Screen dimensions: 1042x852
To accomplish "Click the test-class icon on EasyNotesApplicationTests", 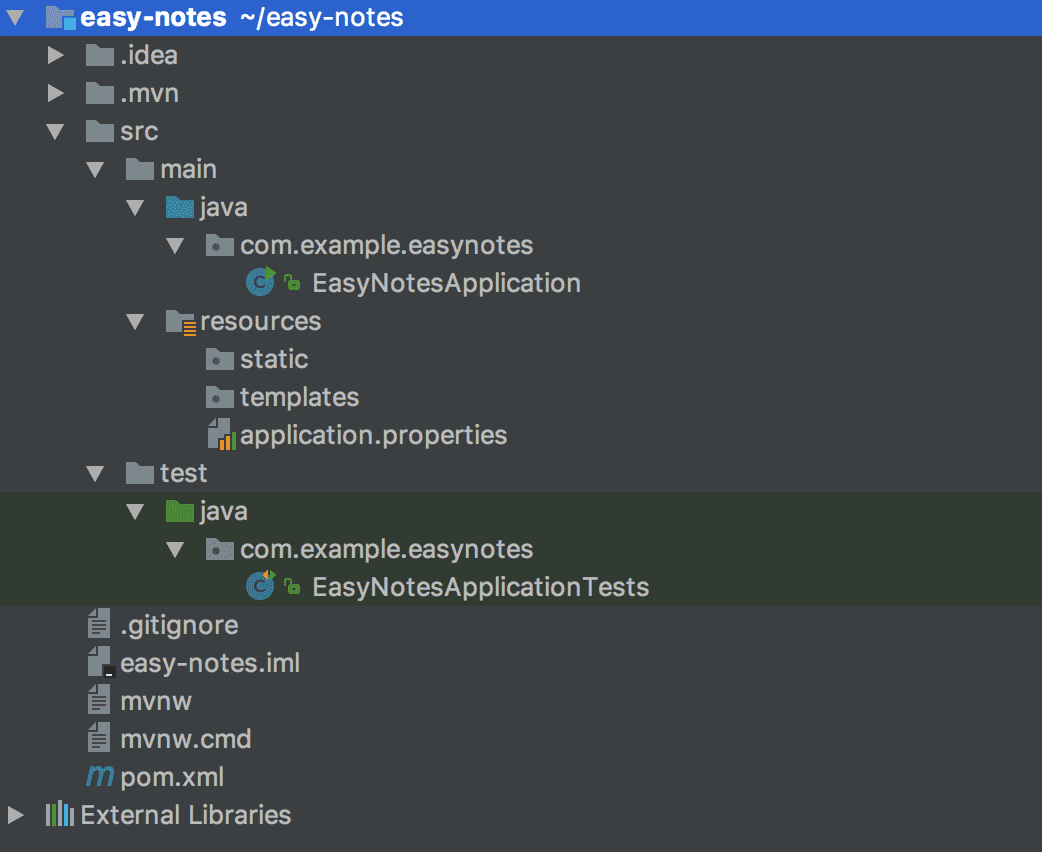I will [259, 587].
